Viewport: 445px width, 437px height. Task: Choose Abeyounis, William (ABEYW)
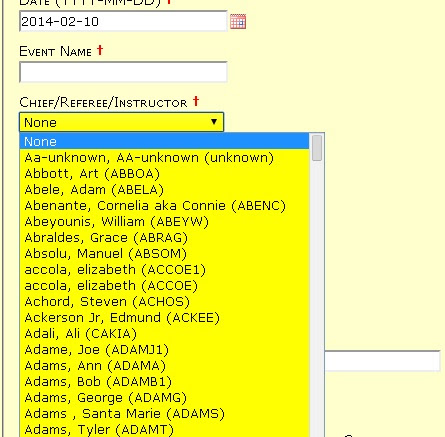click(164, 221)
